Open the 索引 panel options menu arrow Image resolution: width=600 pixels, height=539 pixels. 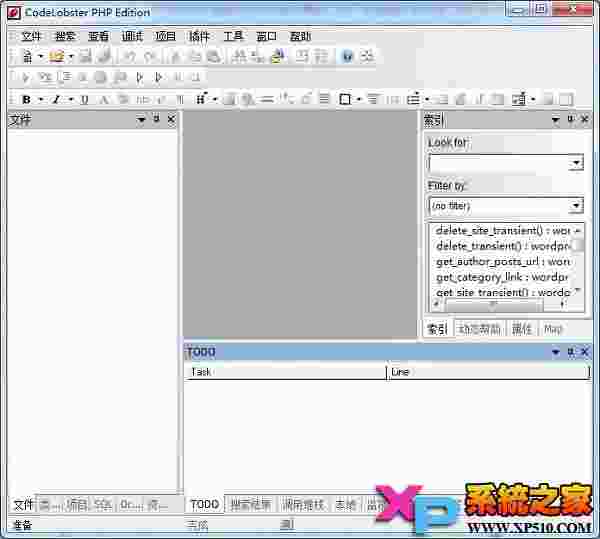point(555,120)
